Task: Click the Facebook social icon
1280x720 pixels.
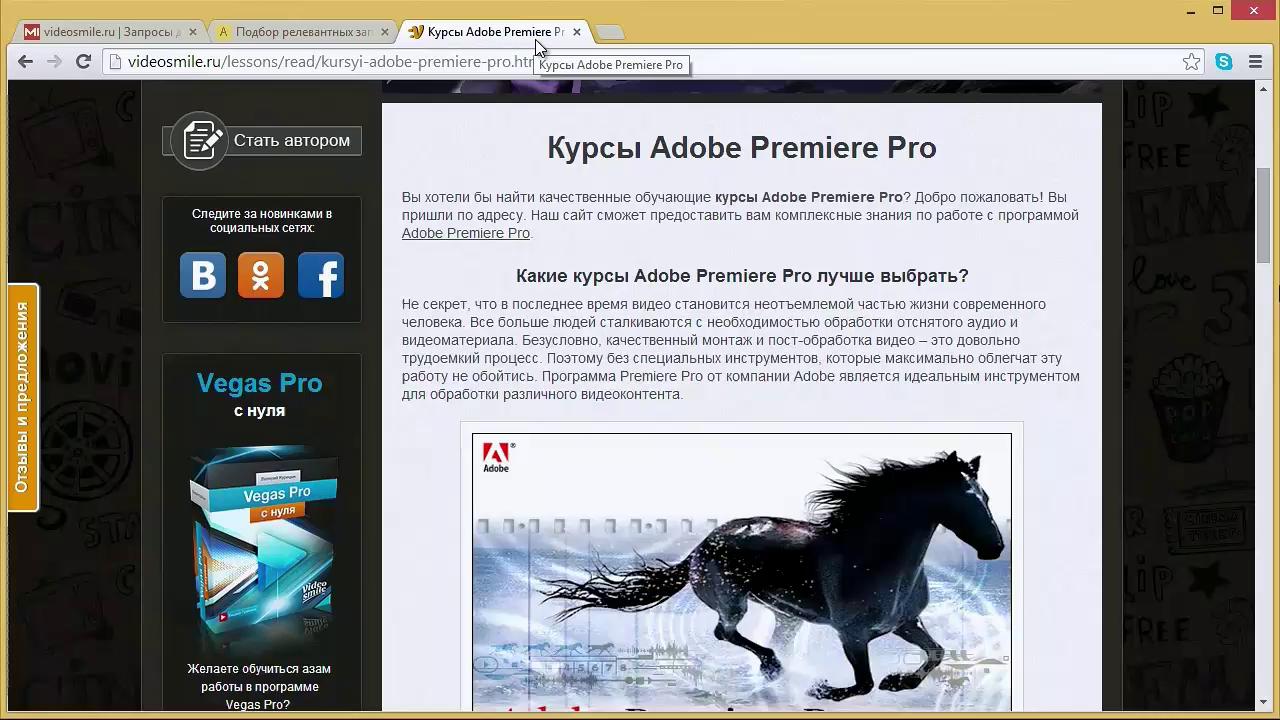Action: [321, 275]
